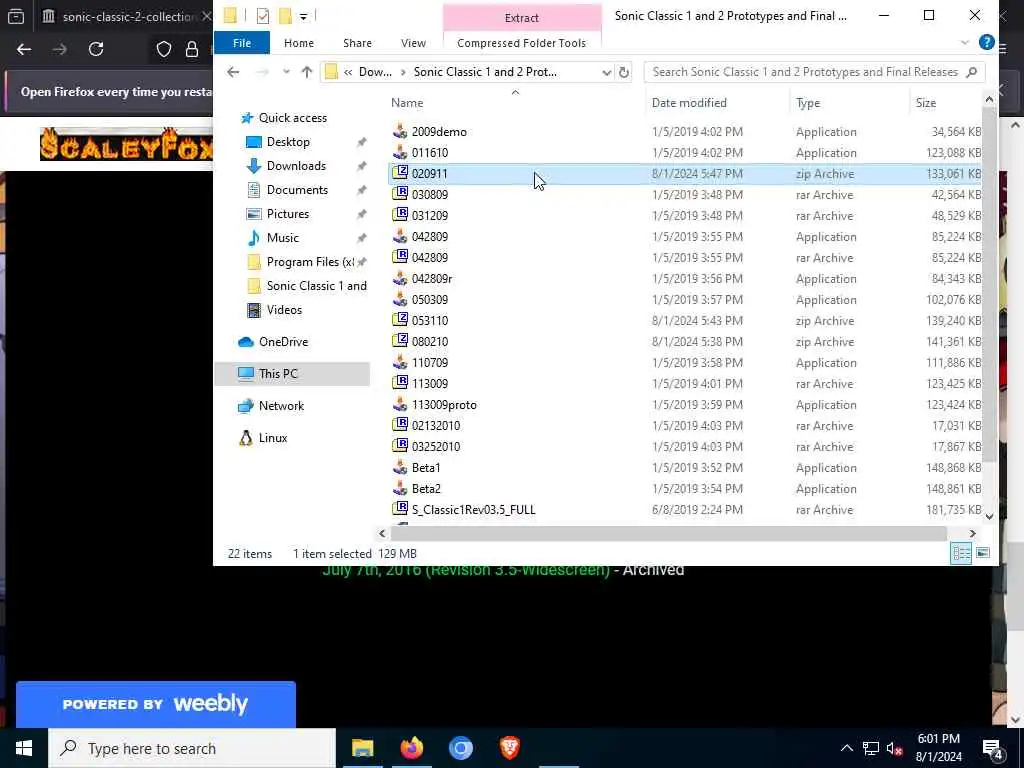The height and width of the screenshot is (768, 1024).
Task: Open the address bar history dropdown
Action: [x=606, y=72]
